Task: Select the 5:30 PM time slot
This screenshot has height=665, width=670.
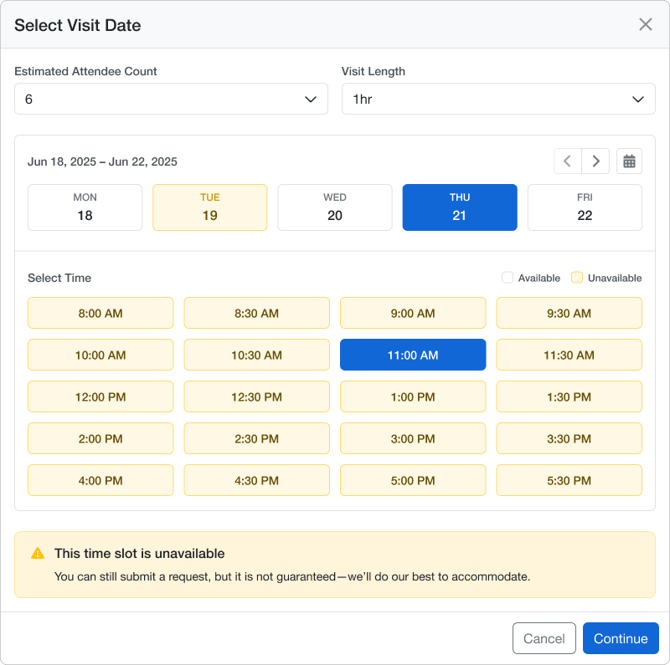Action: pyautogui.click(x=569, y=480)
